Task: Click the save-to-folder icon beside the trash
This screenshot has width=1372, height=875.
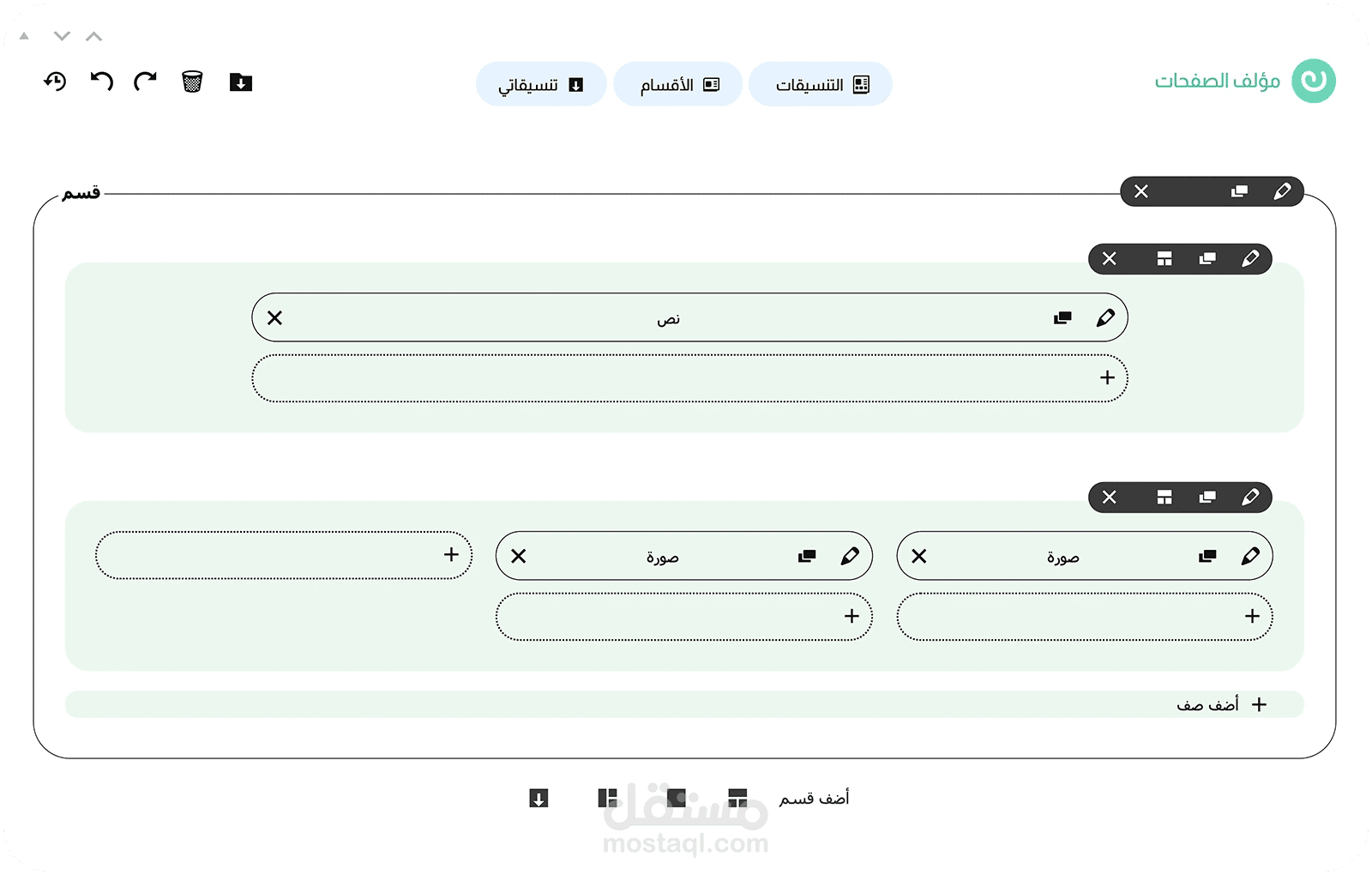Action: [x=241, y=81]
